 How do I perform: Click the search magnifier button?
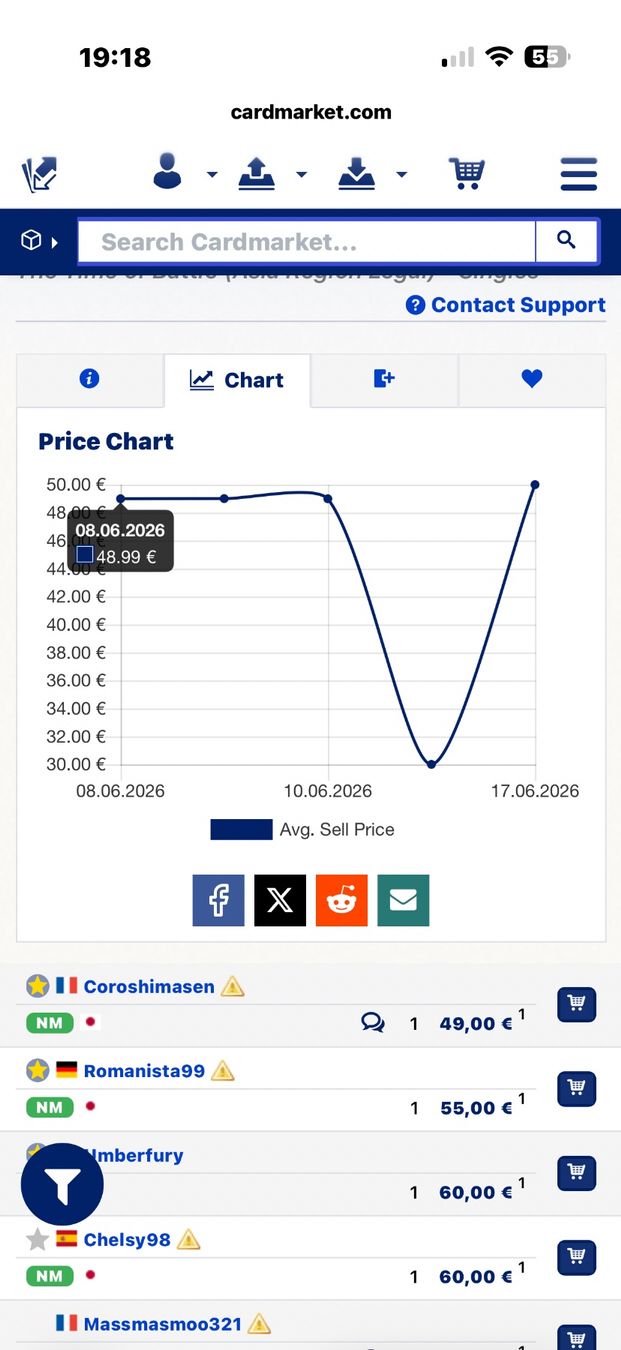(566, 241)
